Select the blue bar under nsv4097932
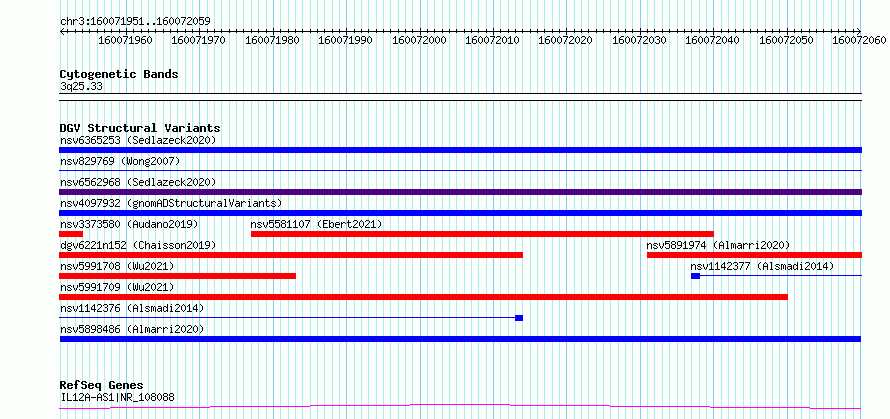Screen dimensions: 890x419 460,213
